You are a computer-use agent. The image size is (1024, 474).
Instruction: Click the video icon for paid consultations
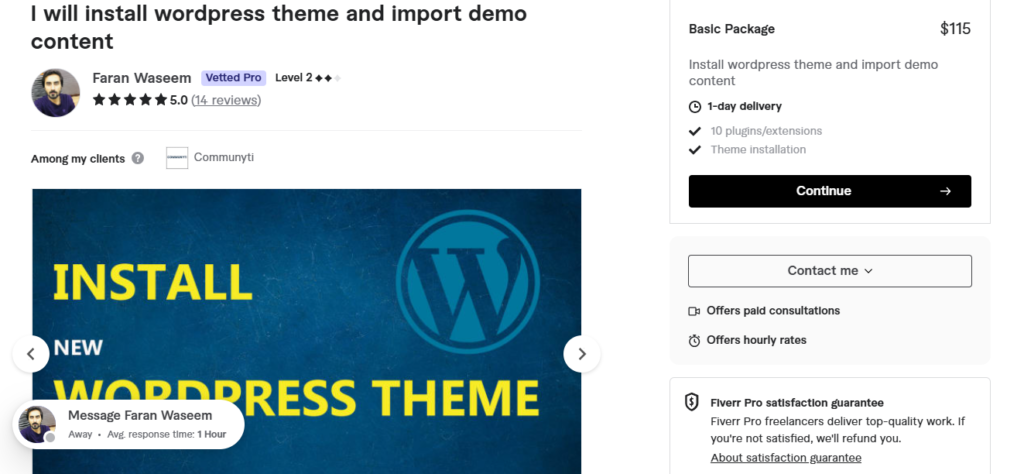(694, 311)
